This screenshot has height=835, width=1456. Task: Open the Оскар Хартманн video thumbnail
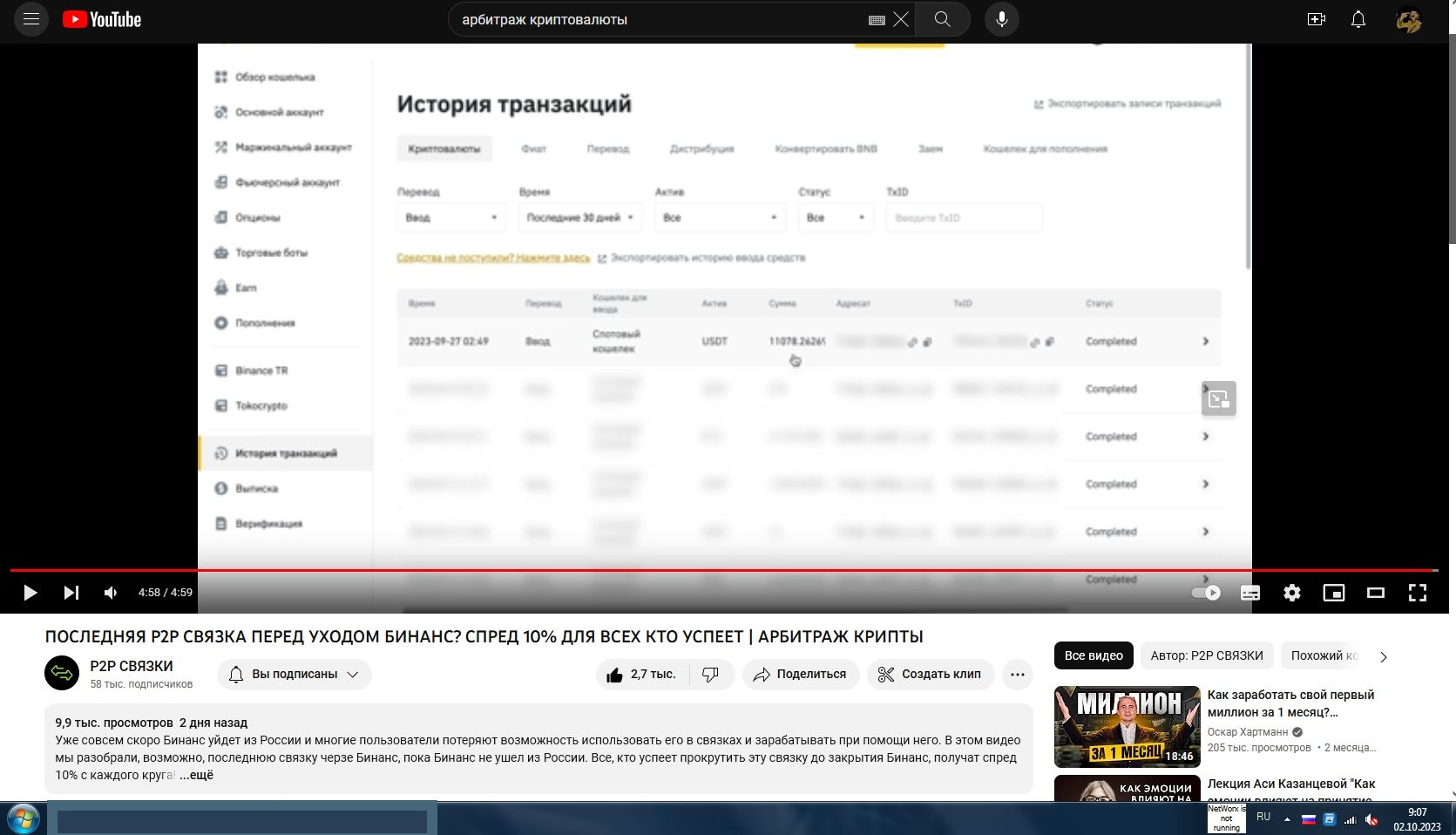[x=1128, y=726]
